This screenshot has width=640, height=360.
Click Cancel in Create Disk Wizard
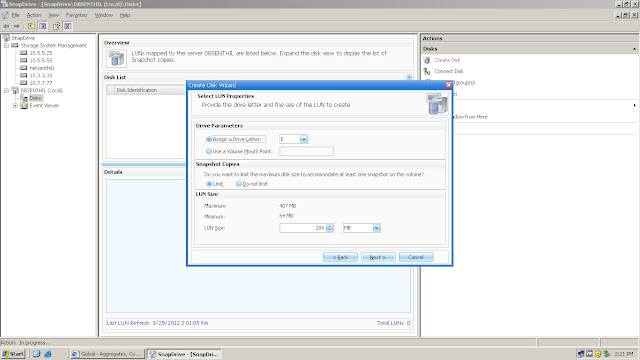pos(416,257)
